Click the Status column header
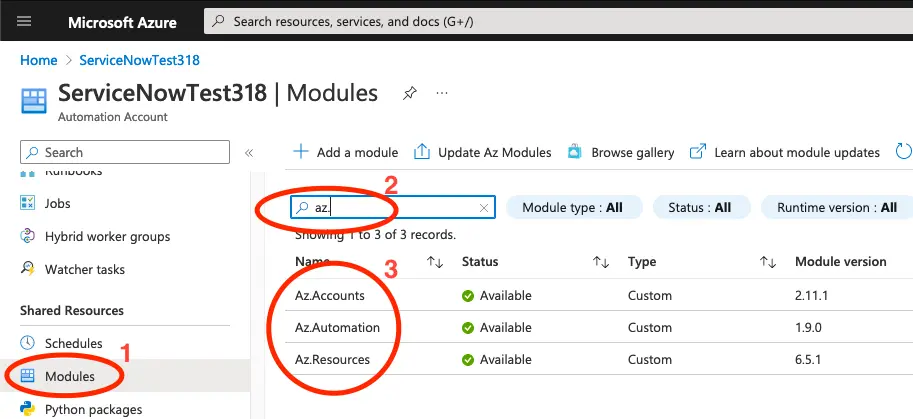The width and height of the screenshot is (913, 419). pos(480,262)
